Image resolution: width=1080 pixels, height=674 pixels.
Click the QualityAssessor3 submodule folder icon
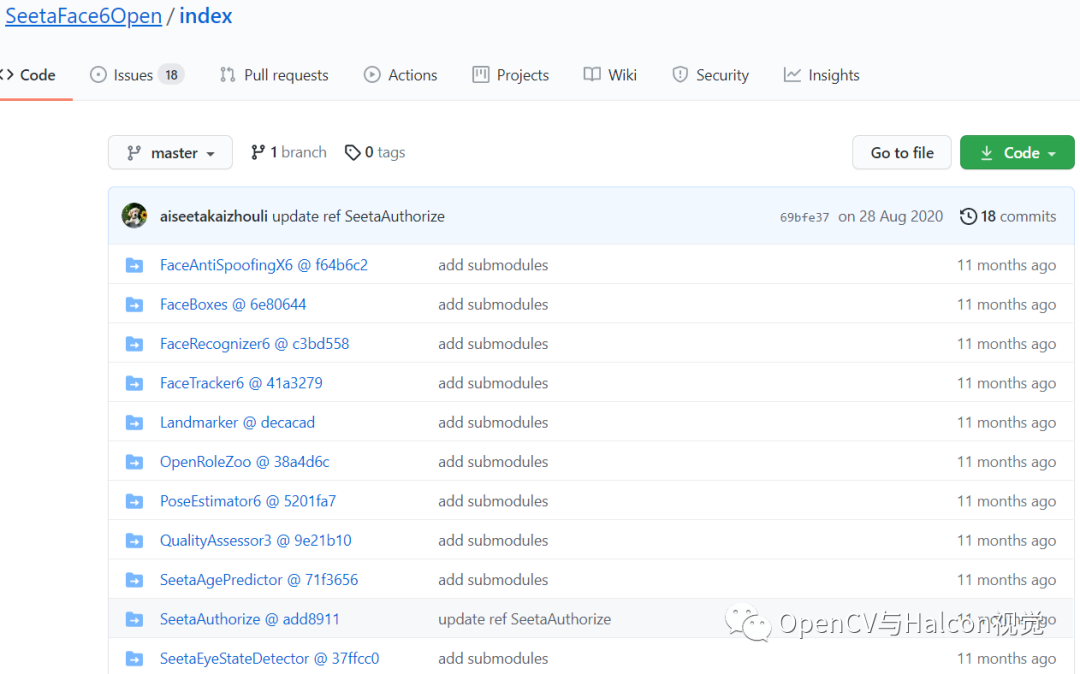click(x=134, y=540)
